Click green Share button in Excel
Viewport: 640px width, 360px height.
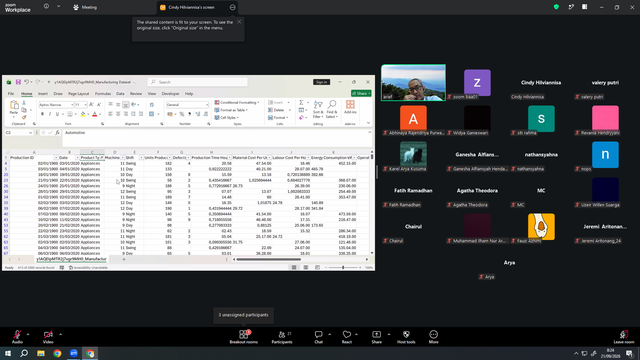(361, 93)
